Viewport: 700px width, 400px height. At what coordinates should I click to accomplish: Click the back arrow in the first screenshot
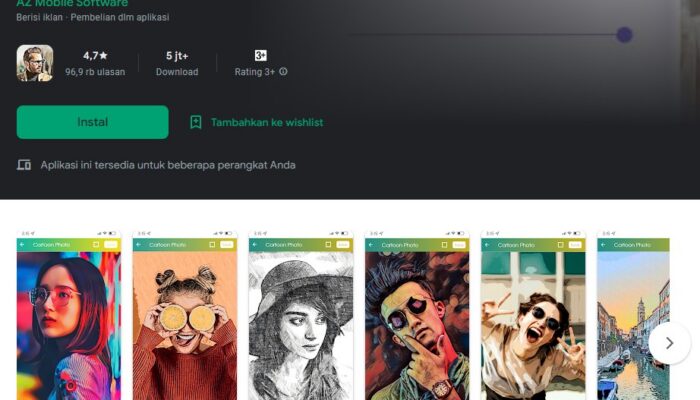pos(24,244)
